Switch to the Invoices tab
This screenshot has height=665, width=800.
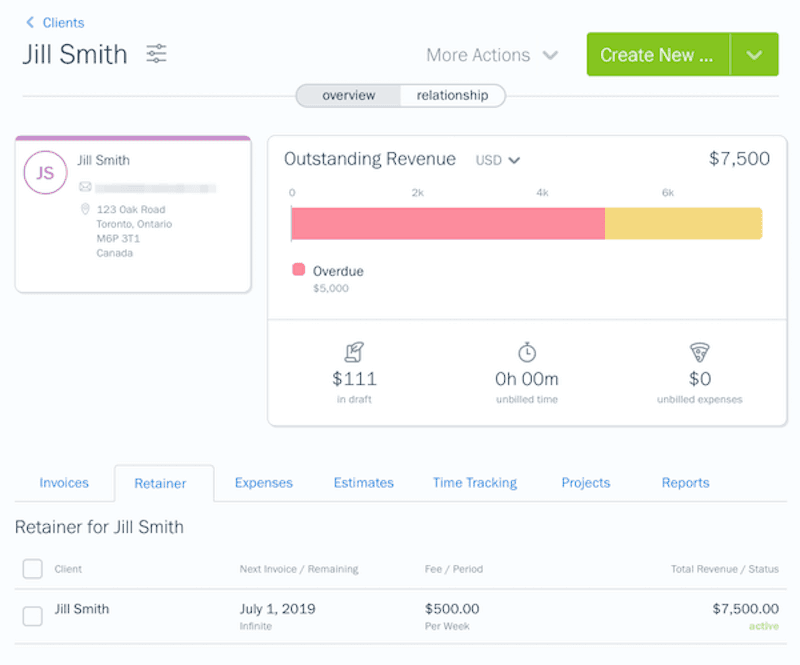click(64, 483)
